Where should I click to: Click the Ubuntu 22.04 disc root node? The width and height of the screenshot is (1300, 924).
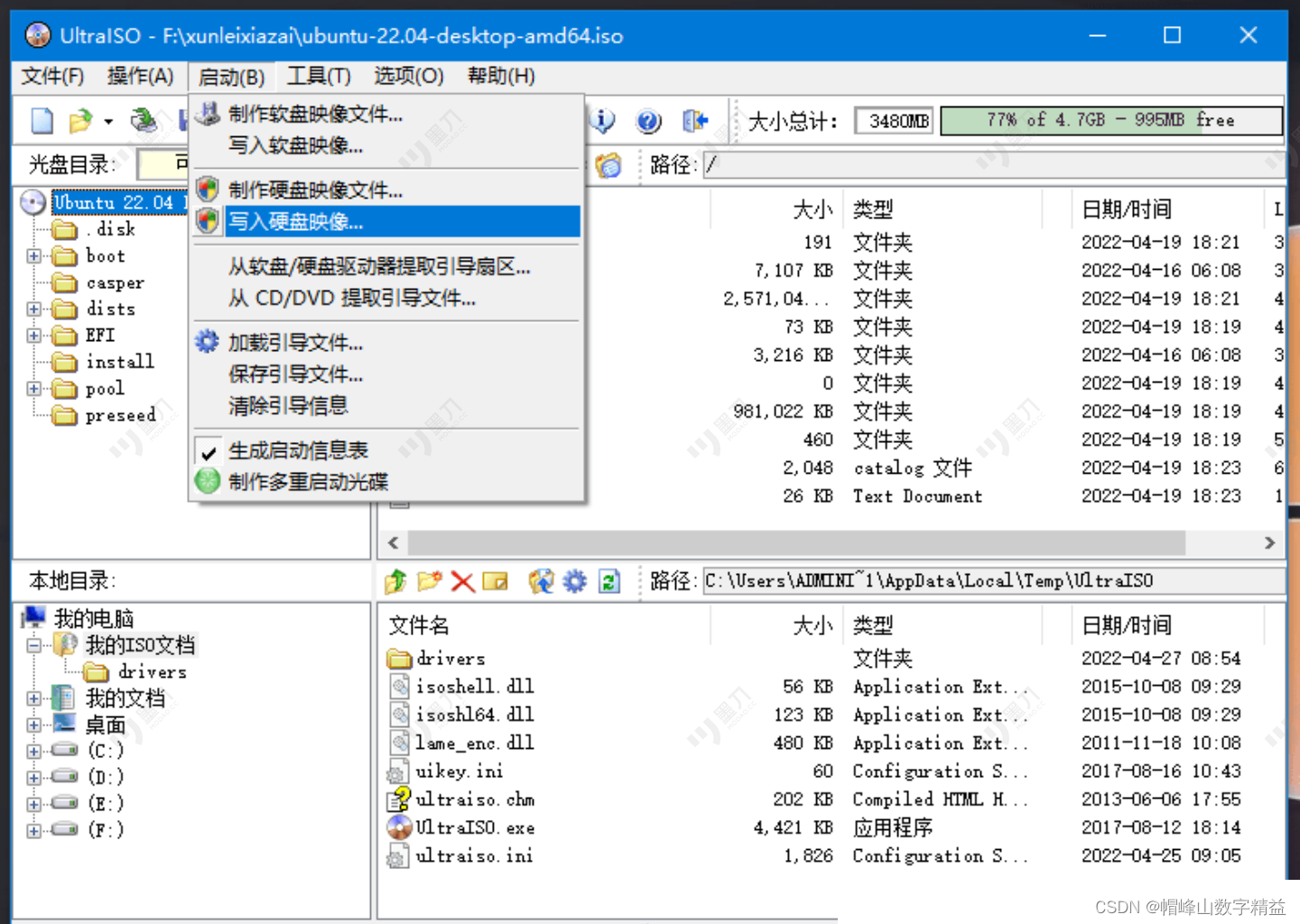coord(119,202)
